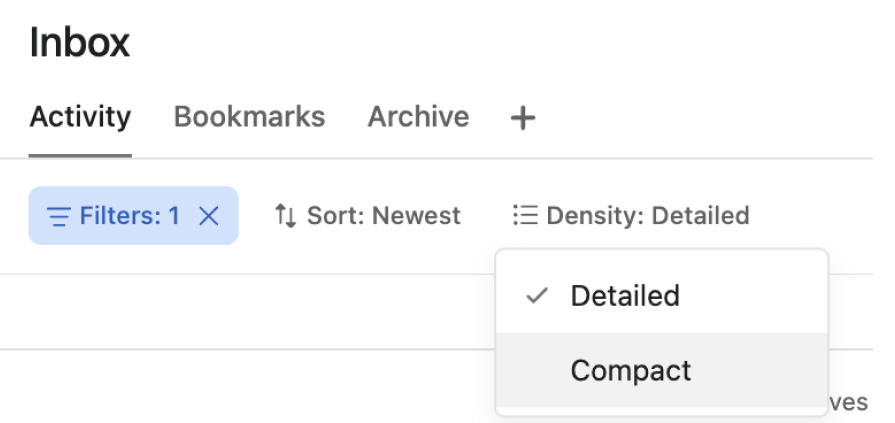Click the Inbox page heading
This screenshot has height=423, width=895.
(x=80, y=43)
